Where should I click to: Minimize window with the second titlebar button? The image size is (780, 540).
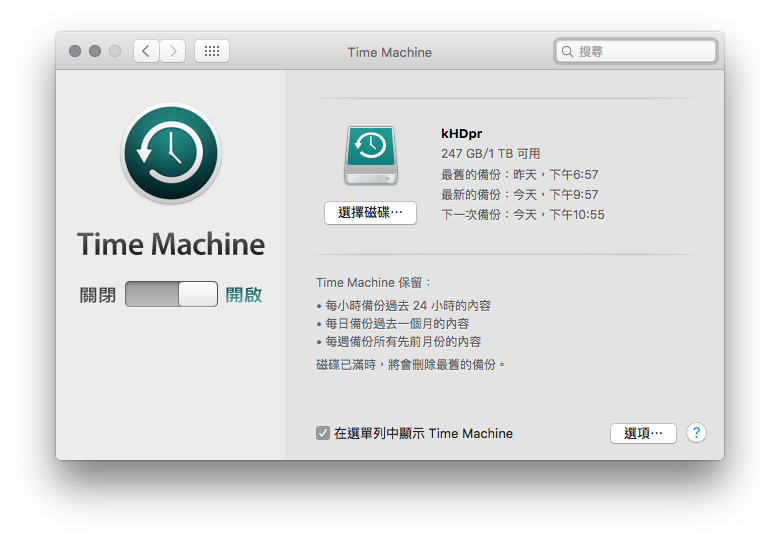click(95, 51)
